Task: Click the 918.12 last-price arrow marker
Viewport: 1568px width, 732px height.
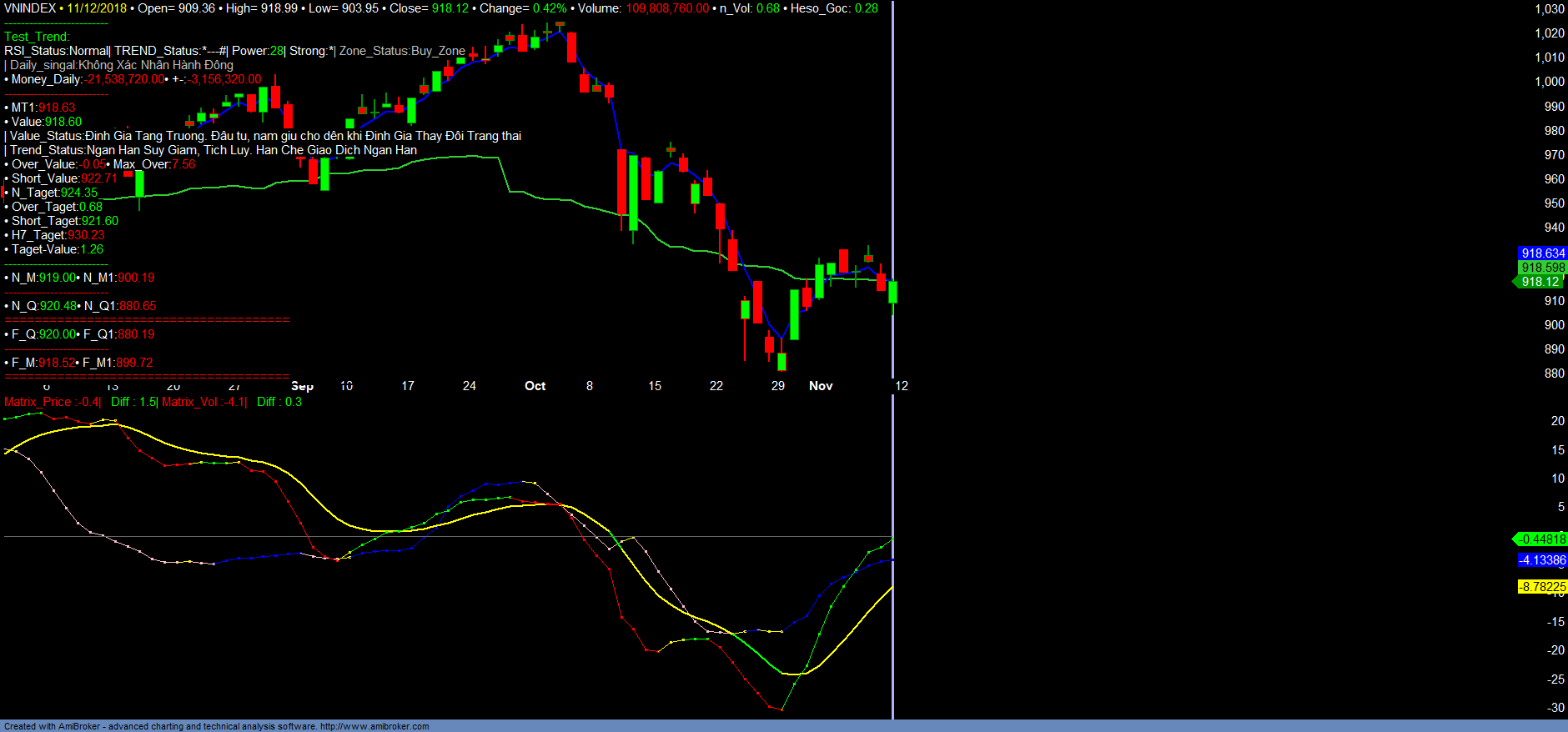Action: coord(1539,282)
